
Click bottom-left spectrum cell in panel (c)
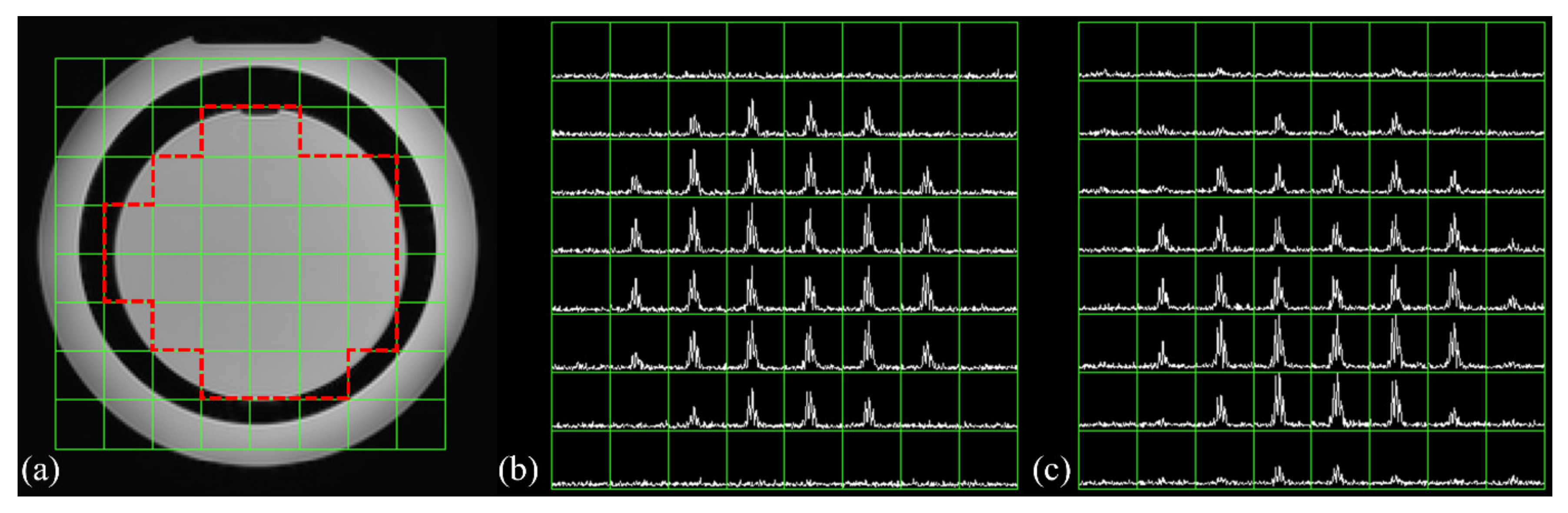pyautogui.click(x=1108, y=460)
